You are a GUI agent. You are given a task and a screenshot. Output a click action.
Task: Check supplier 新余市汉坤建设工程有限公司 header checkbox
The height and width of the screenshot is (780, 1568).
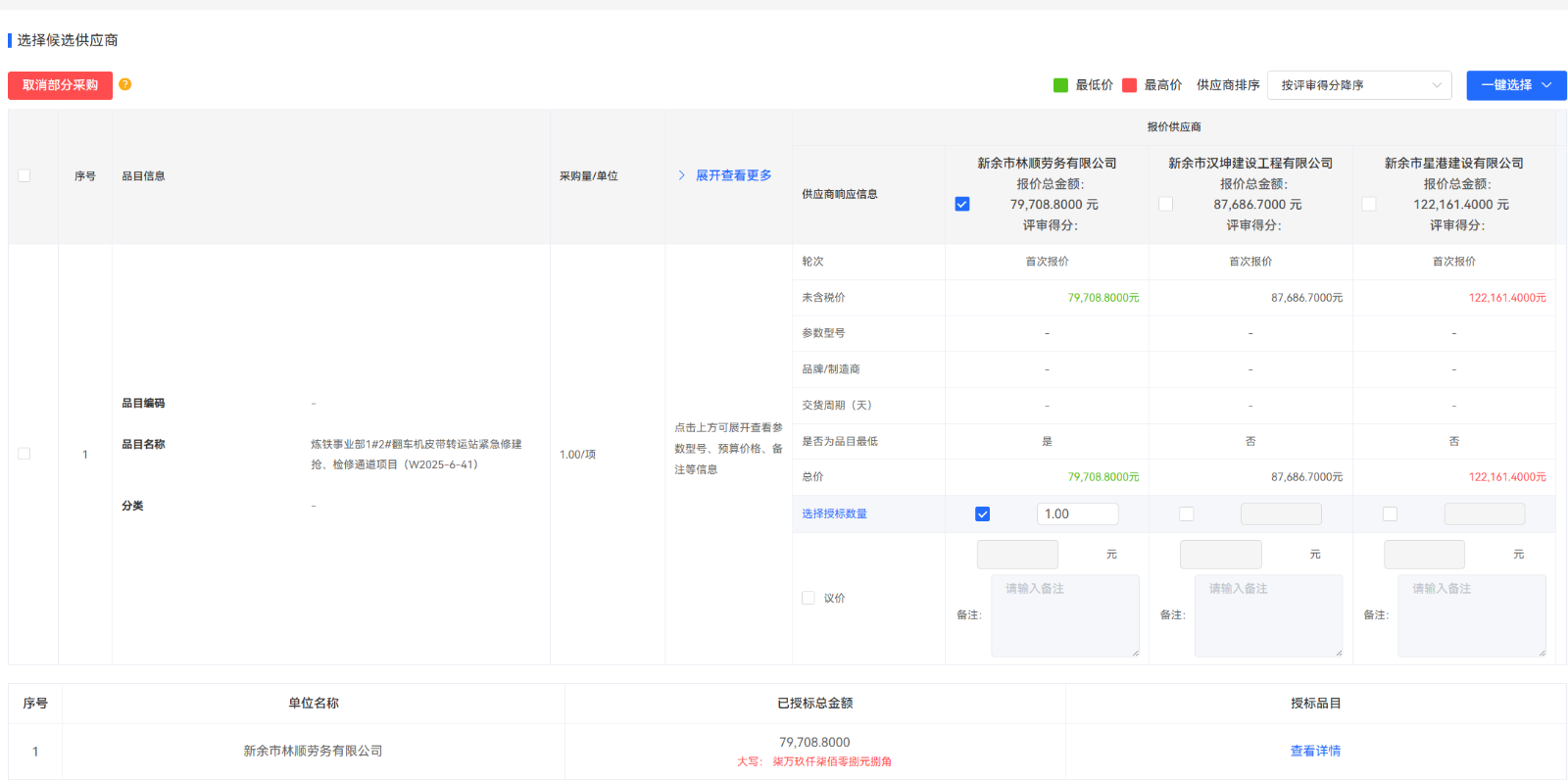pos(1165,204)
